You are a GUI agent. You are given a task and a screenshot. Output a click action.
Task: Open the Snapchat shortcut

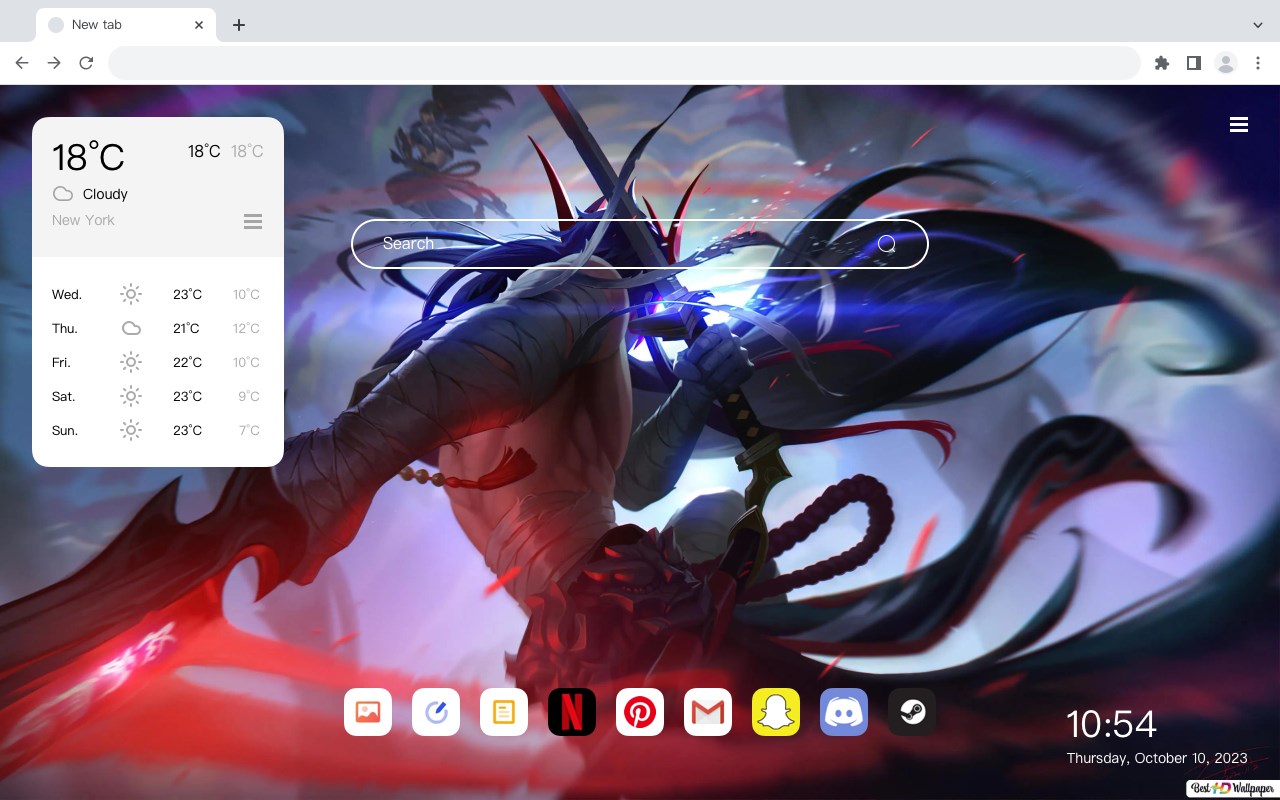pos(776,712)
